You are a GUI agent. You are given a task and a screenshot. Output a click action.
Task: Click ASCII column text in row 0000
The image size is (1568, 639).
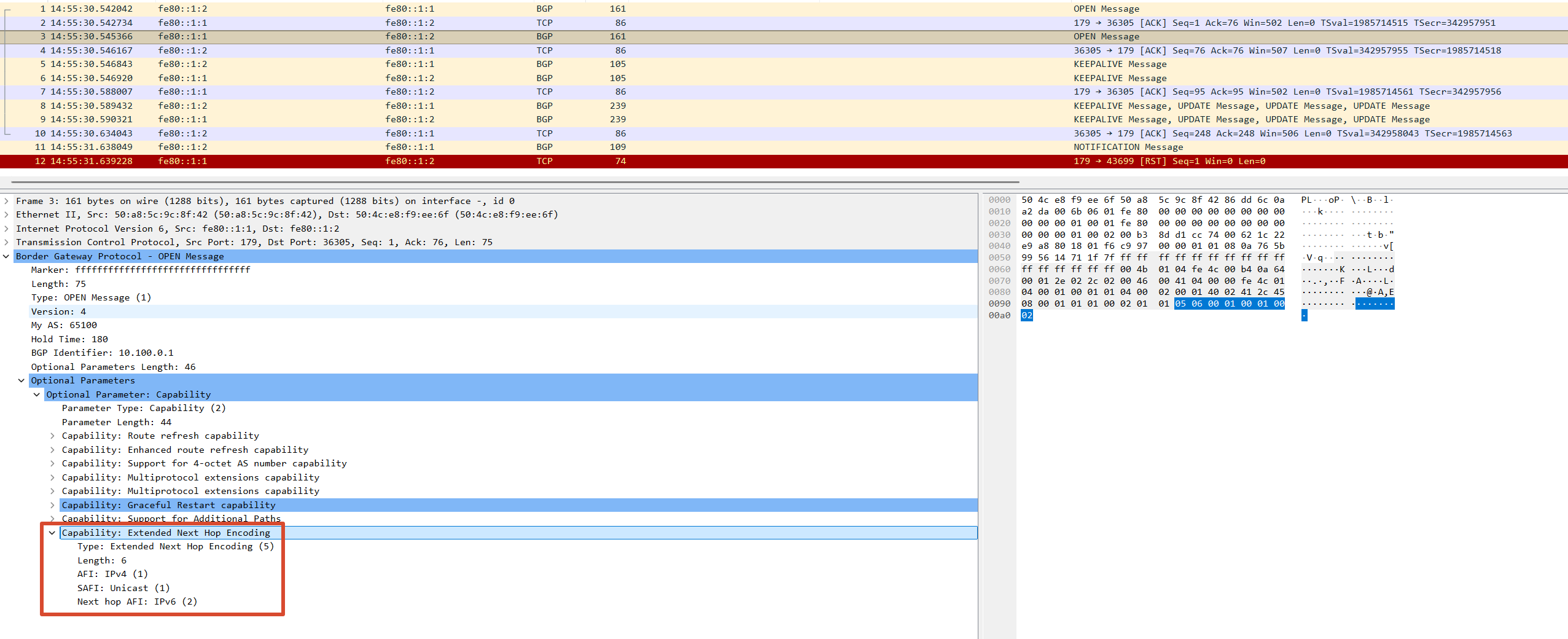[1347, 200]
